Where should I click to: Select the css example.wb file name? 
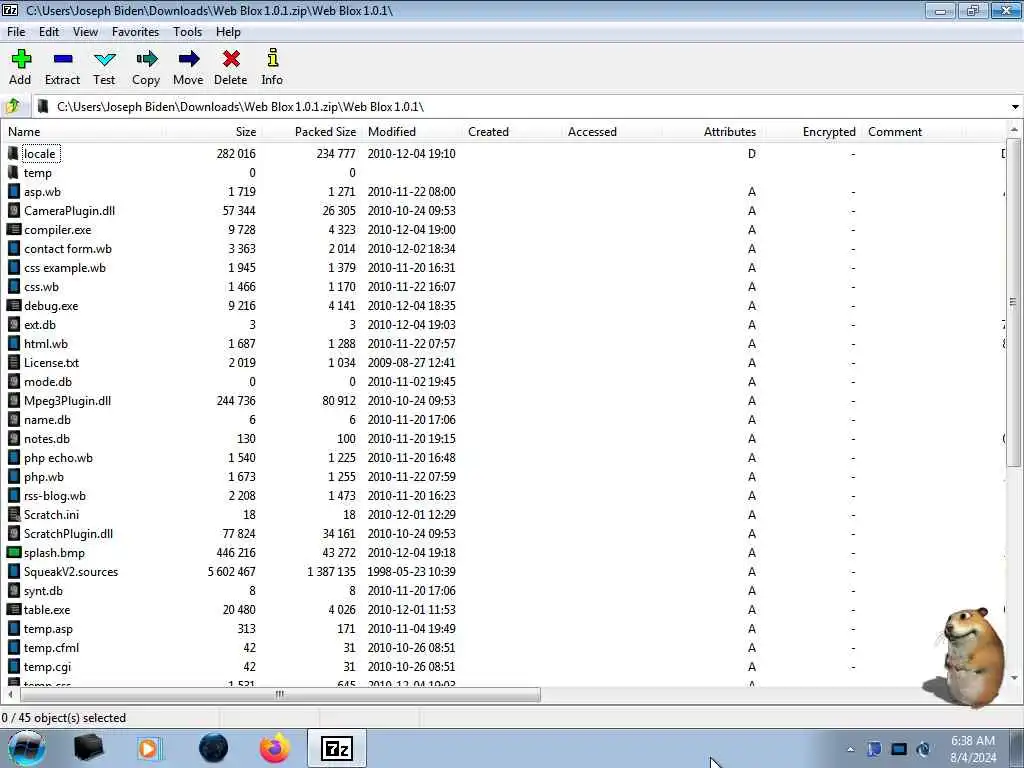click(65, 268)
